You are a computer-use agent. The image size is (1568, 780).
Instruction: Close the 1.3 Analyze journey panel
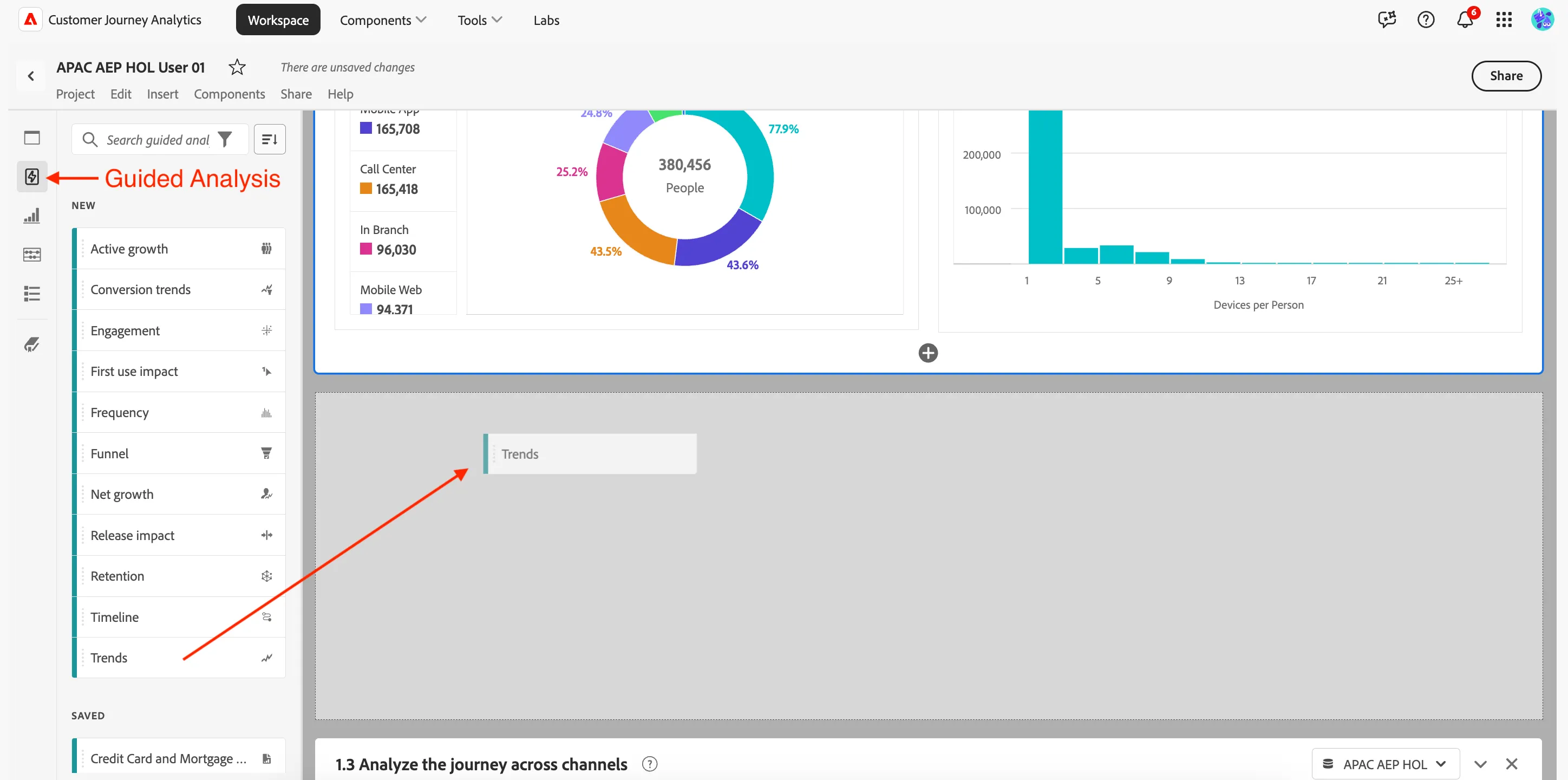pyautogui.click(x=1511, y=764)
